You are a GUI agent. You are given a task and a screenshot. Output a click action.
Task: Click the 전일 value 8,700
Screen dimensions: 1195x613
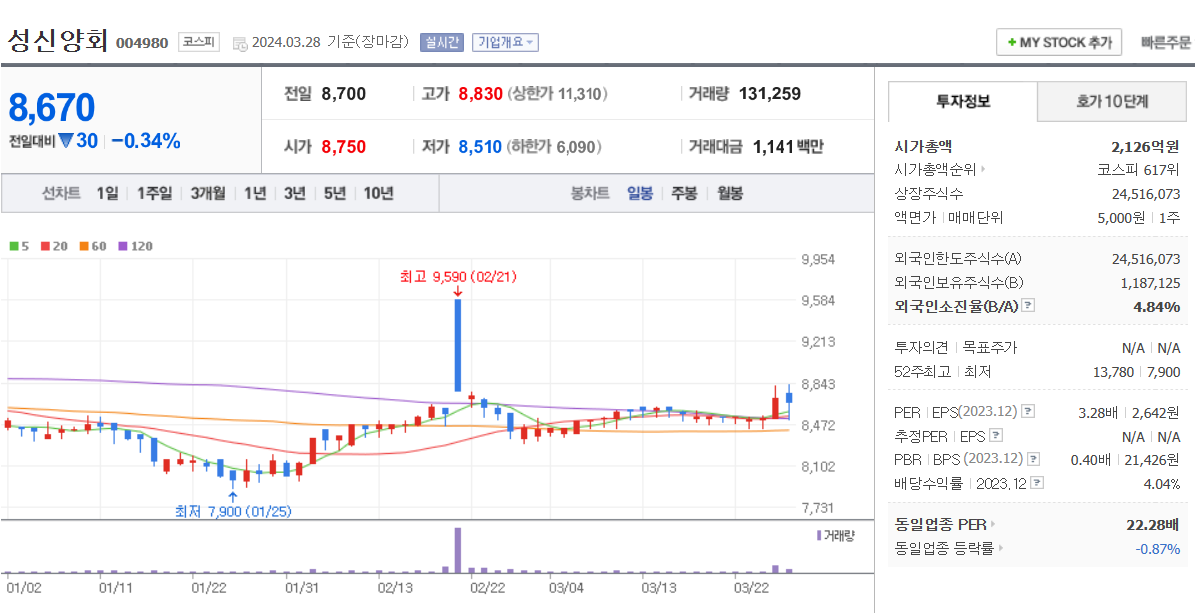click(344, 94)
